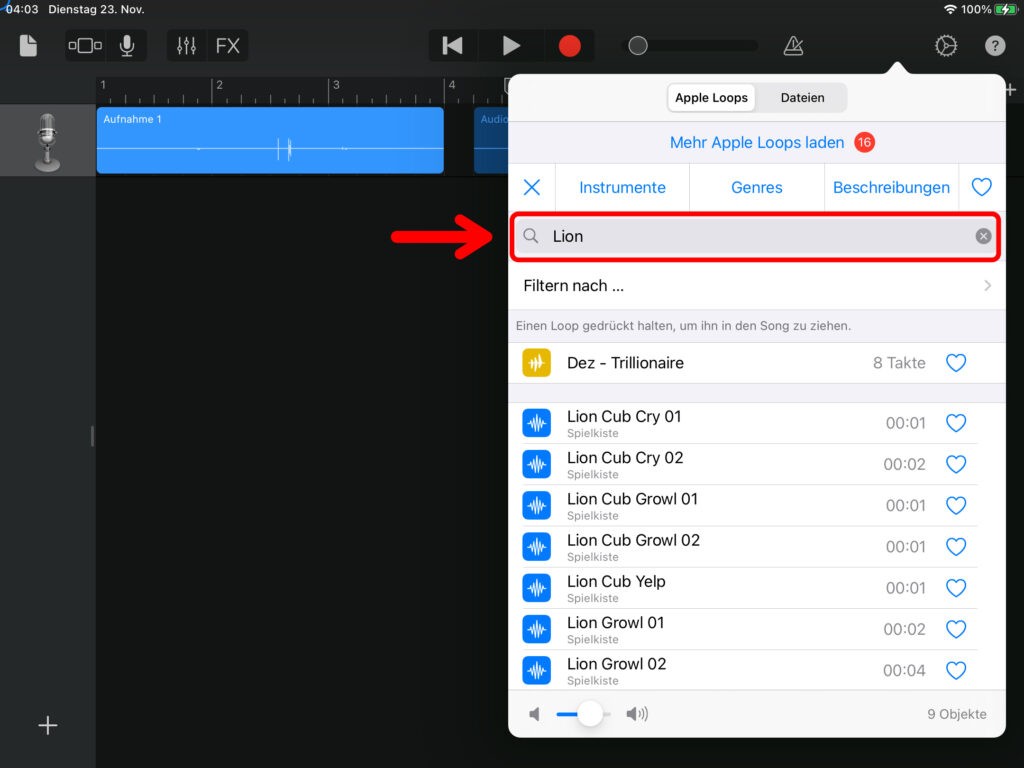Tap Mehr Apple Loops laden link

(757, 143)
